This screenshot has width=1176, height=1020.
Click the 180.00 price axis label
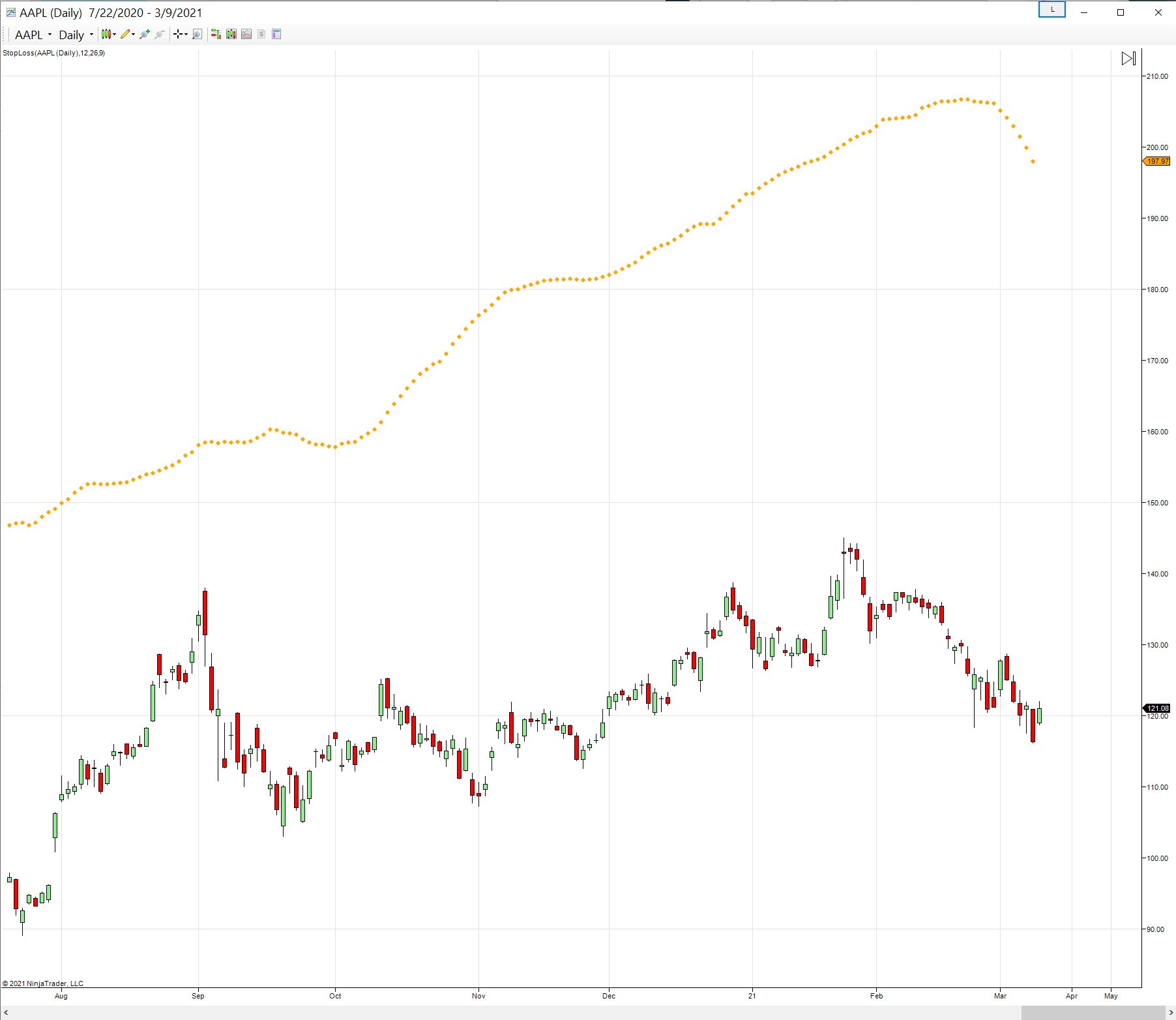1158,290
